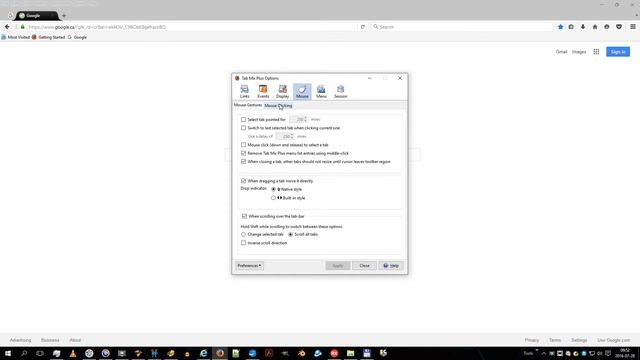Open Internet Explorer taskbar icon
The image size is (640, 360).
(x=203, y=353)
